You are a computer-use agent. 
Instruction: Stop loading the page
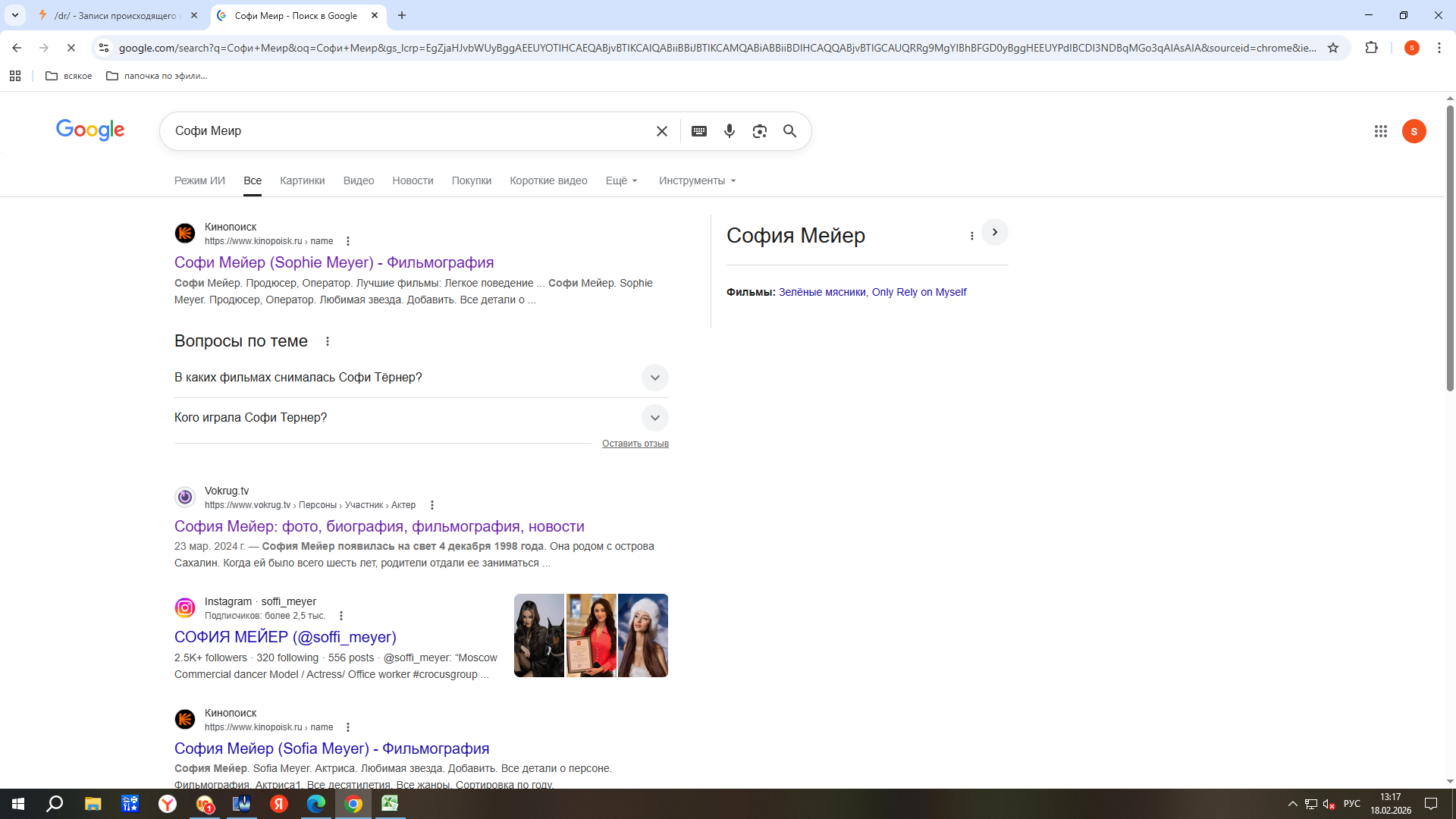(71, 48)
